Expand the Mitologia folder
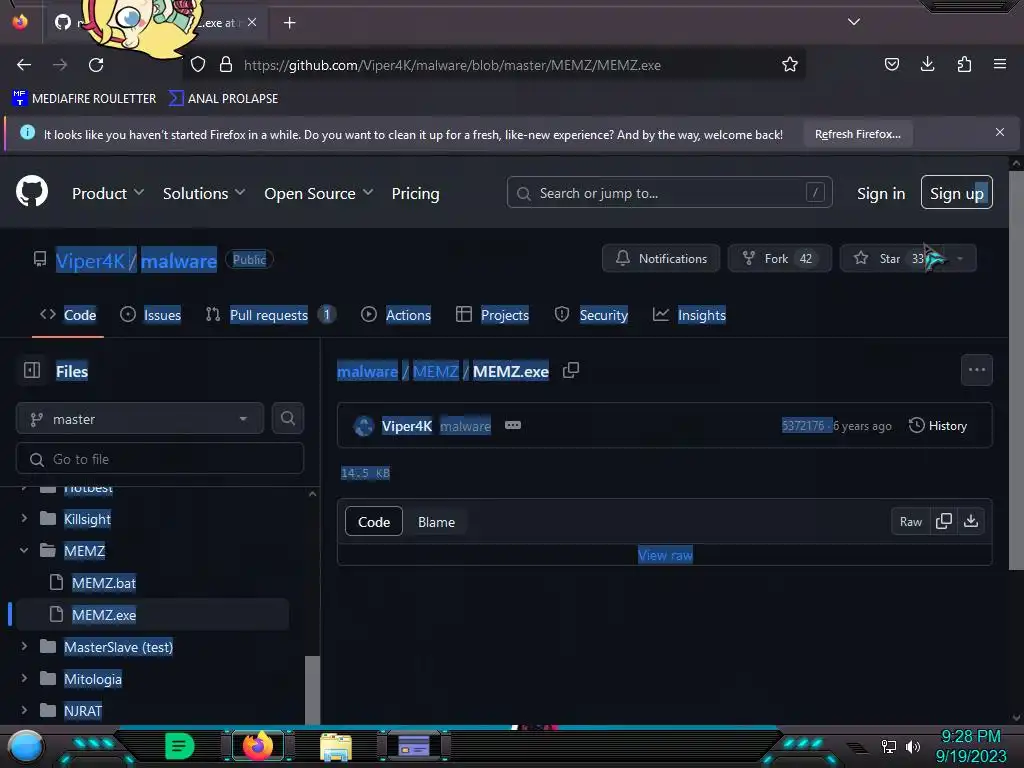Screen dimensions: 1024x768 click(x=24, y=679)
